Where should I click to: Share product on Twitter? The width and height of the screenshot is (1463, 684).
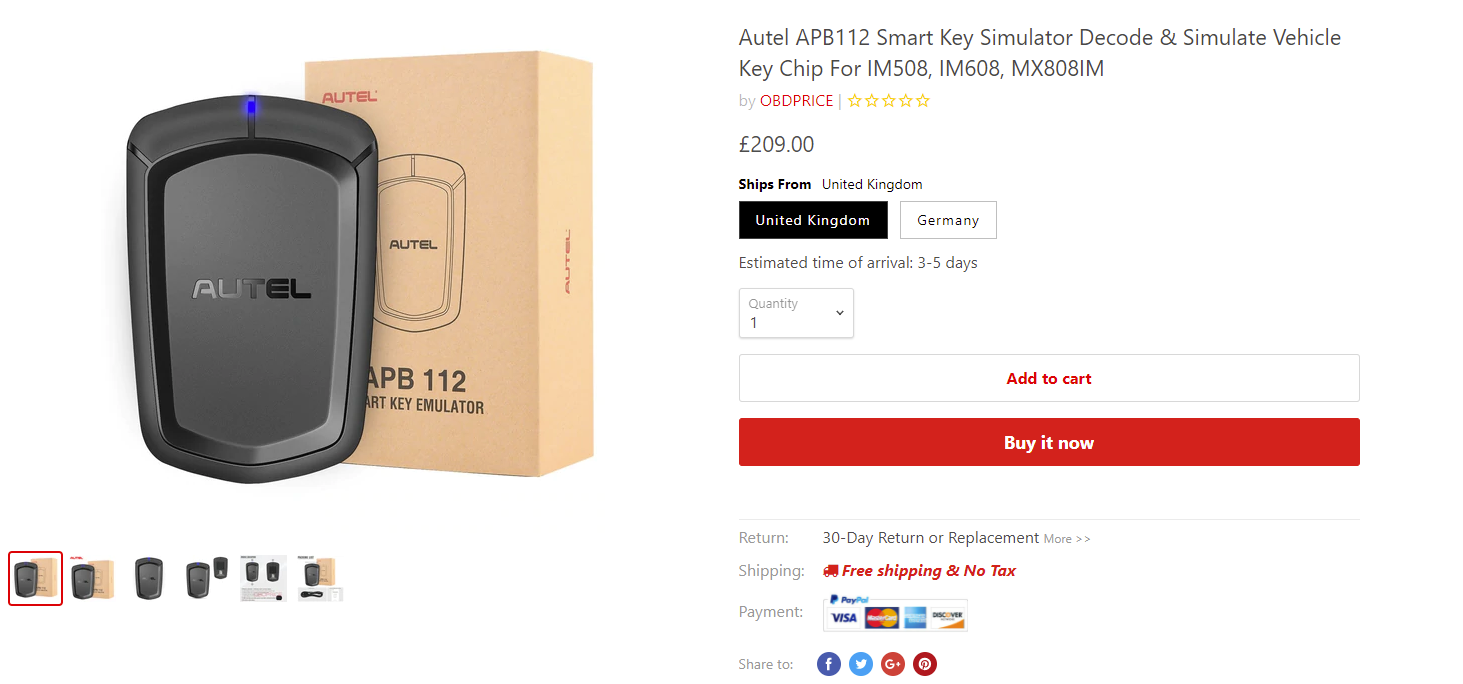point(860,663)
